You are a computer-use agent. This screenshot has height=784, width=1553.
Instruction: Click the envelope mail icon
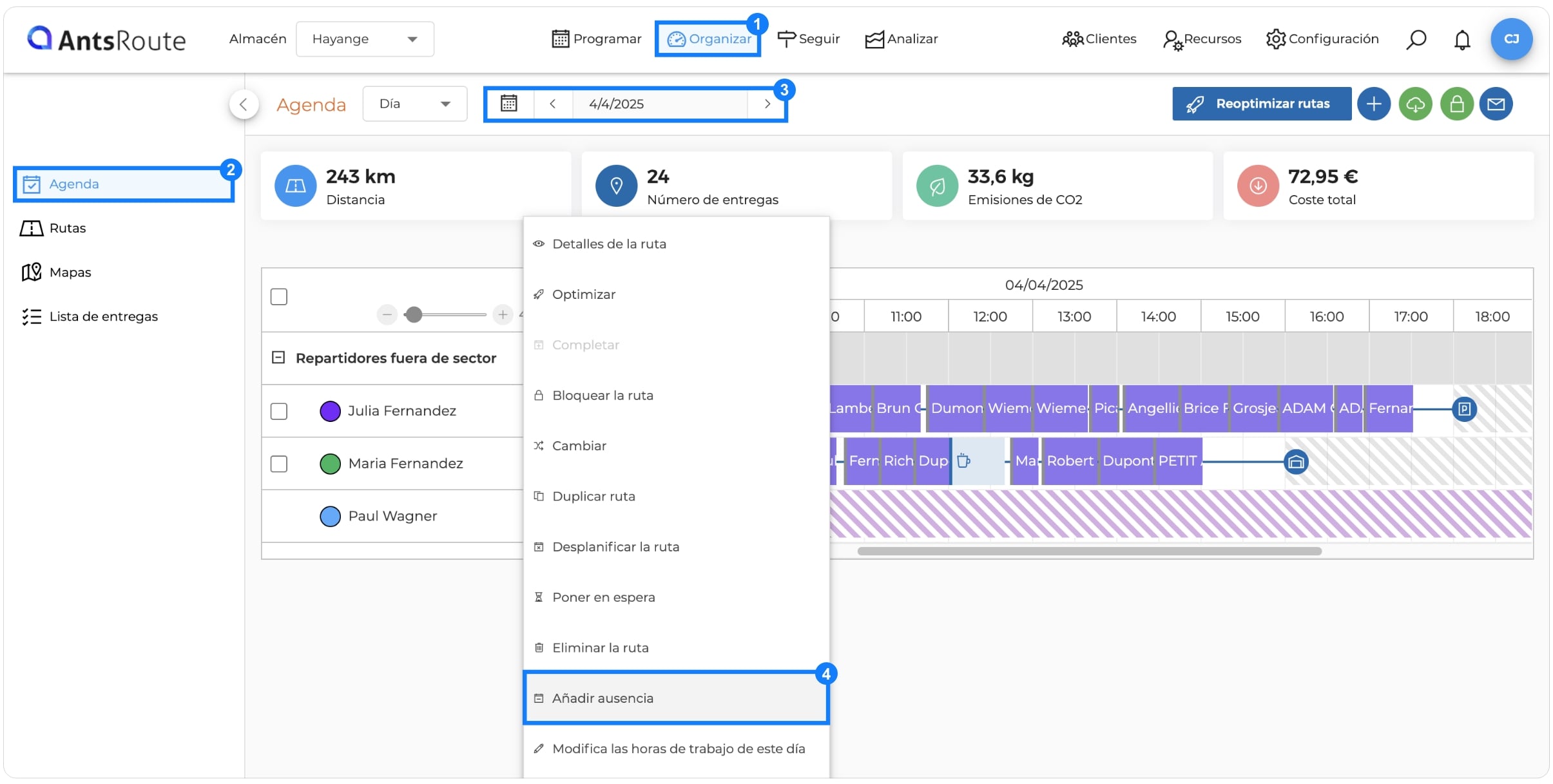pos(1496,104)
